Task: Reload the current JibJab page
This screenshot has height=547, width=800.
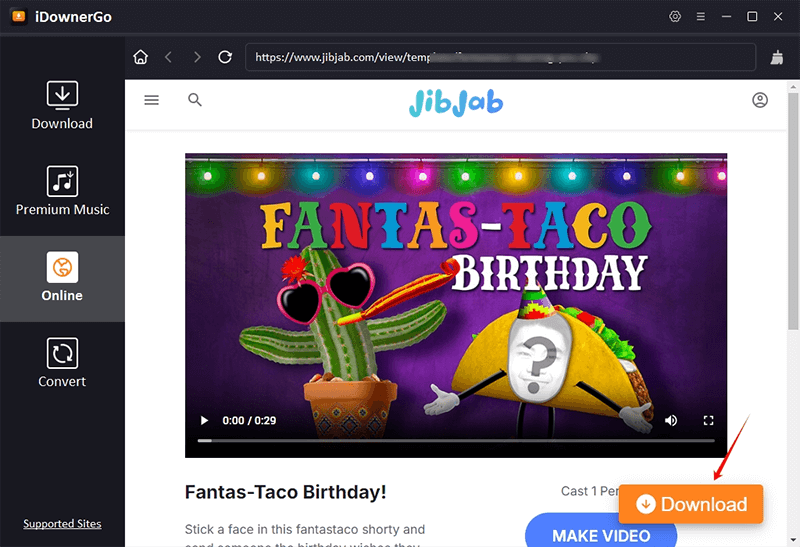Action: (x=225, y=57)
